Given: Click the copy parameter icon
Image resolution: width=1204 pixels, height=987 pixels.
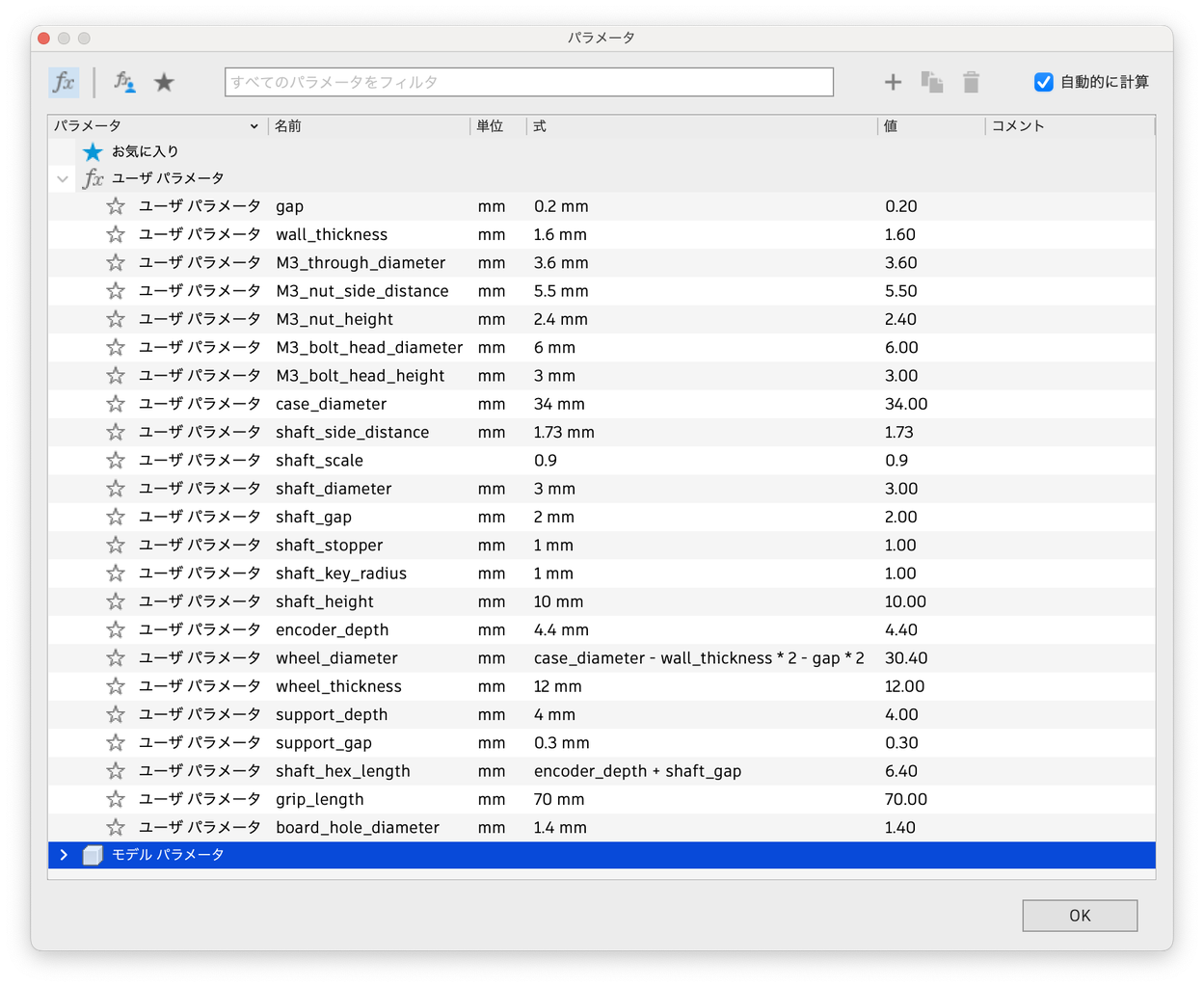Looking at the screenshot, I should (x=931, y=82).
